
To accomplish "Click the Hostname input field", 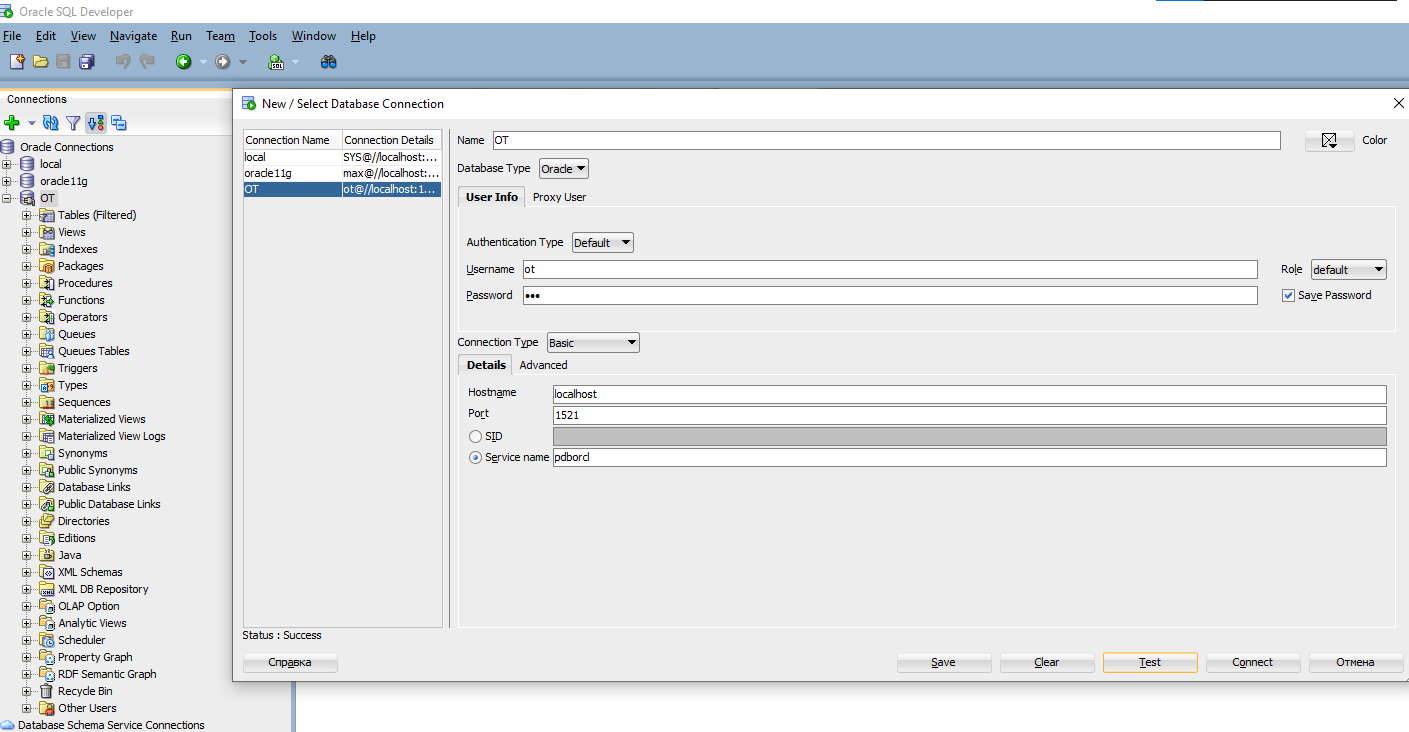I will [x=970, y=394].
